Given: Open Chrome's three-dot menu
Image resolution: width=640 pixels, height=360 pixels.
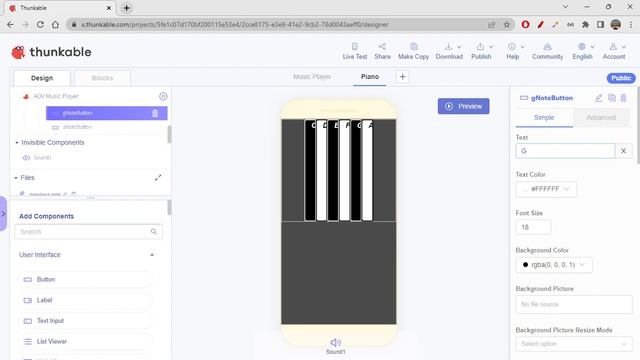Looking at the screenshot, I should coord(631,24).
